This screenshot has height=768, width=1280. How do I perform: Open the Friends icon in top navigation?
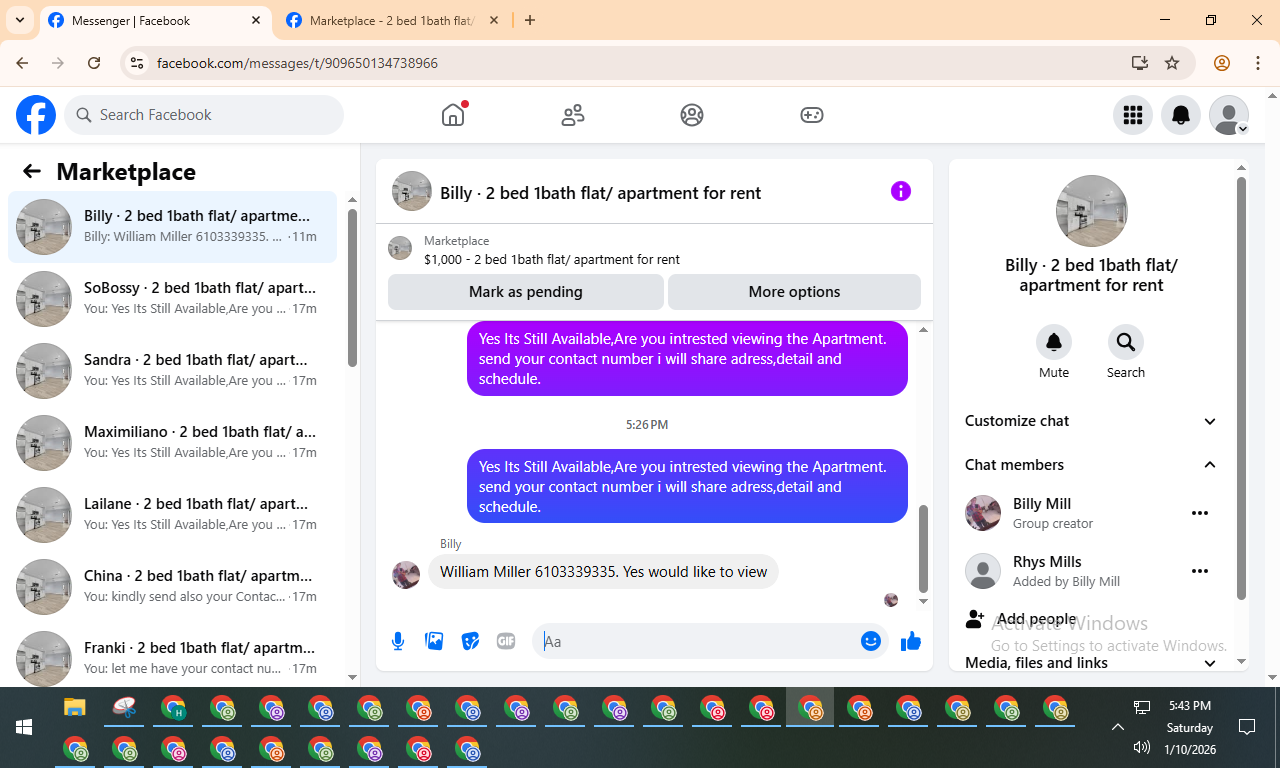(x=573, y=115)
